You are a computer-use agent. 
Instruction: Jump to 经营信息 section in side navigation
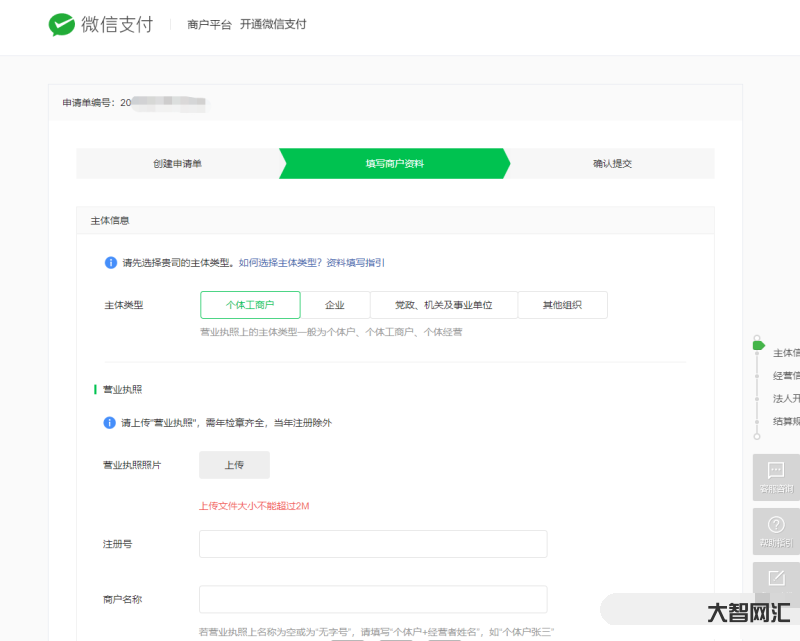[x=785, y=375]
